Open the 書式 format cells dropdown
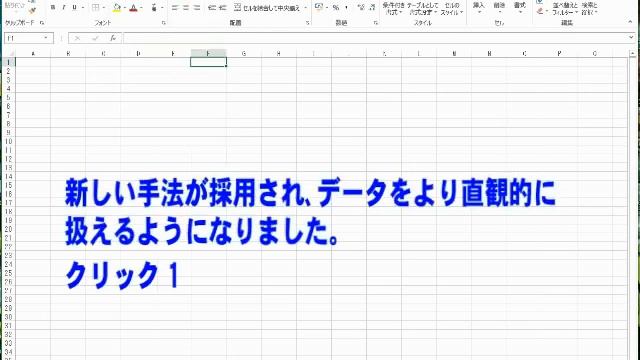This screenshot has height=360, width=640. click(x=520, y=7)
